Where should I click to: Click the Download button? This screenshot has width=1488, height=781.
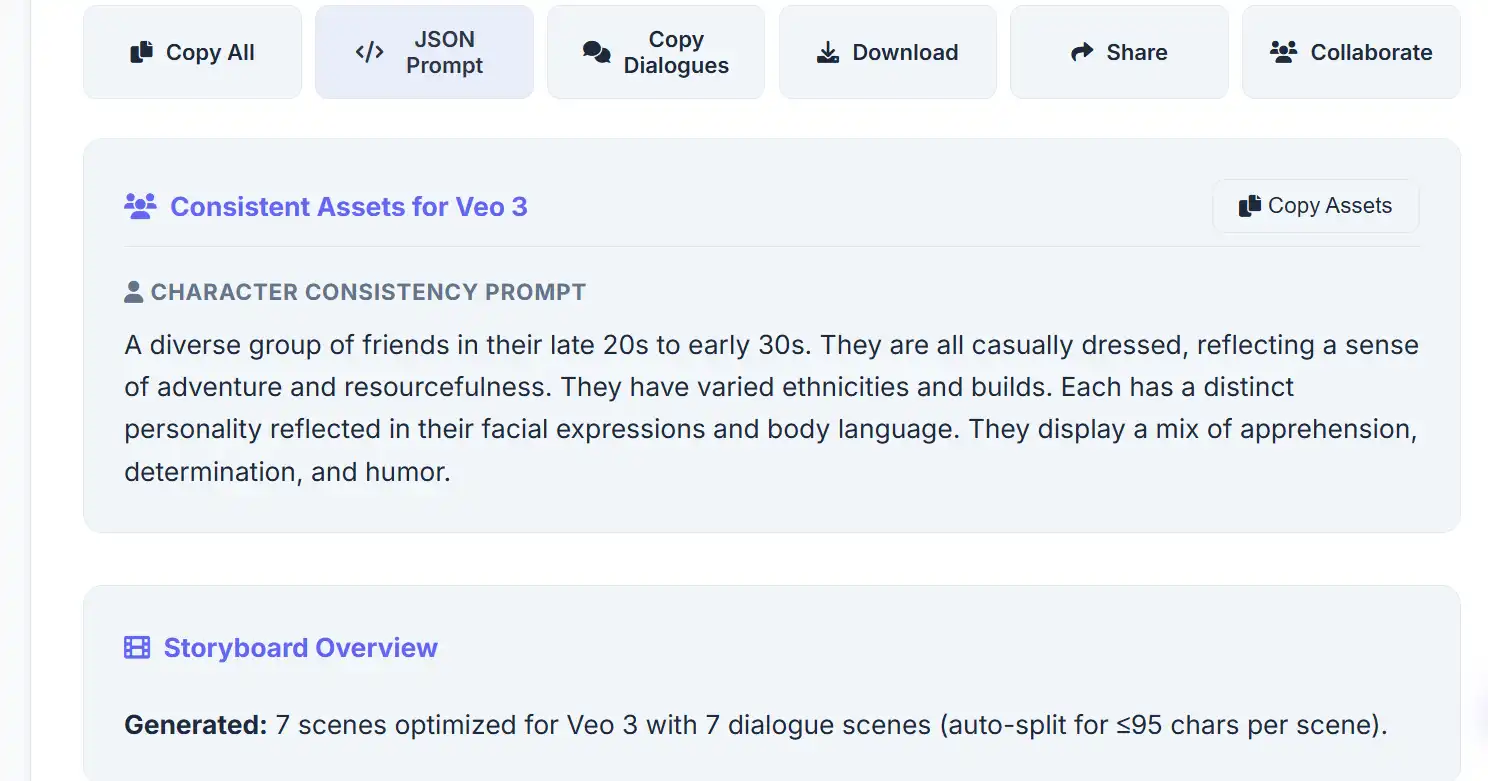[887, 51]
